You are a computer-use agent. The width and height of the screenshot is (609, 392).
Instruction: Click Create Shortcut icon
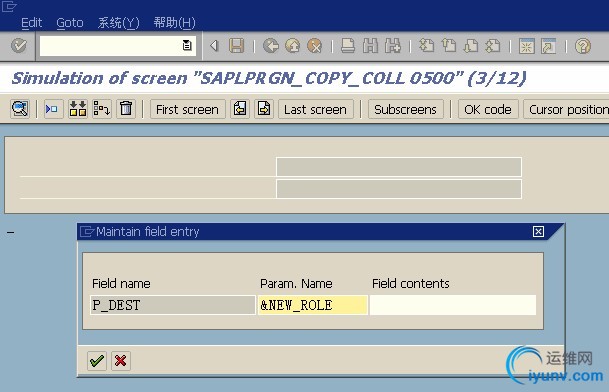coord(549,46)
